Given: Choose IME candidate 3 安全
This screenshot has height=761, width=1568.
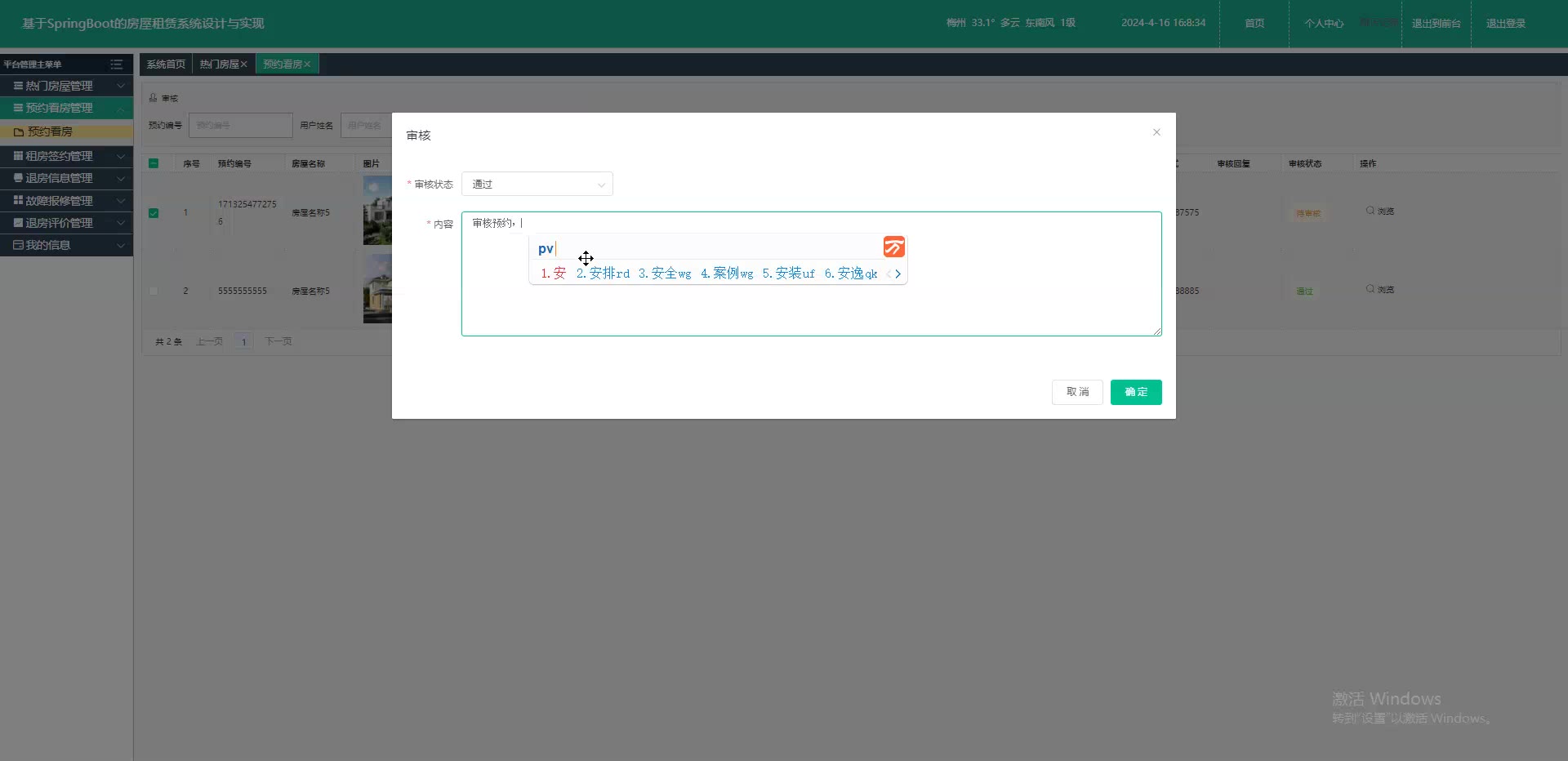Looking at the screenshot, I should click(x=665, y=274).
